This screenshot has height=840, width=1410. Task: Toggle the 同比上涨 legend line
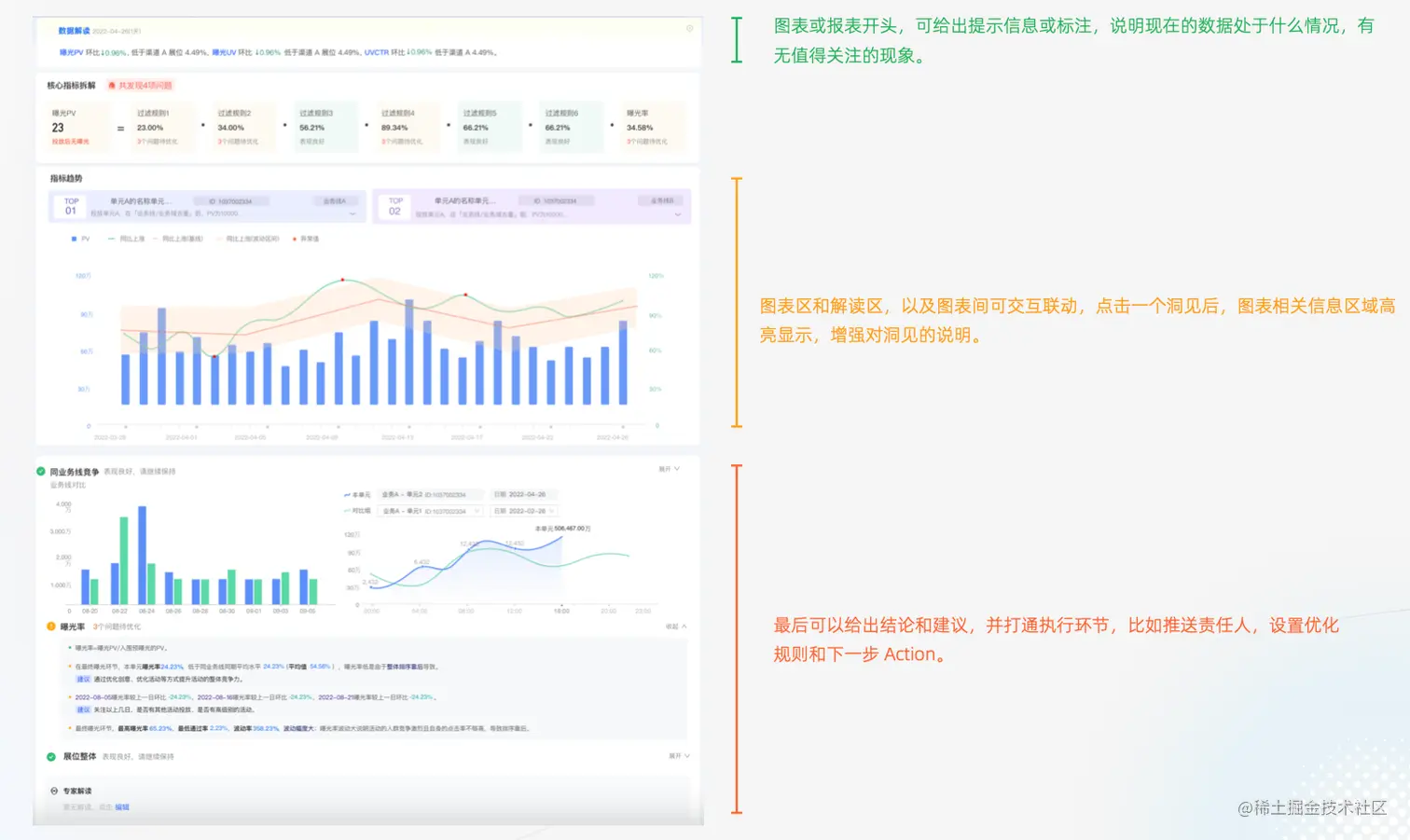click(x=127, y=239)
